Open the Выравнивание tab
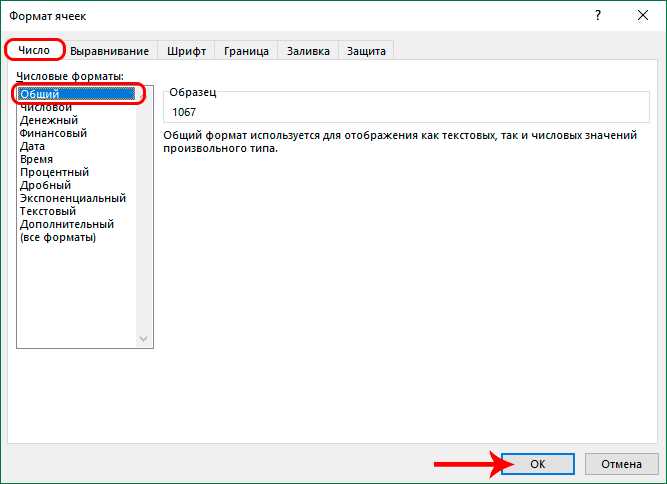The height and width of the screenshot is (484, 667). tap(109, 51)
